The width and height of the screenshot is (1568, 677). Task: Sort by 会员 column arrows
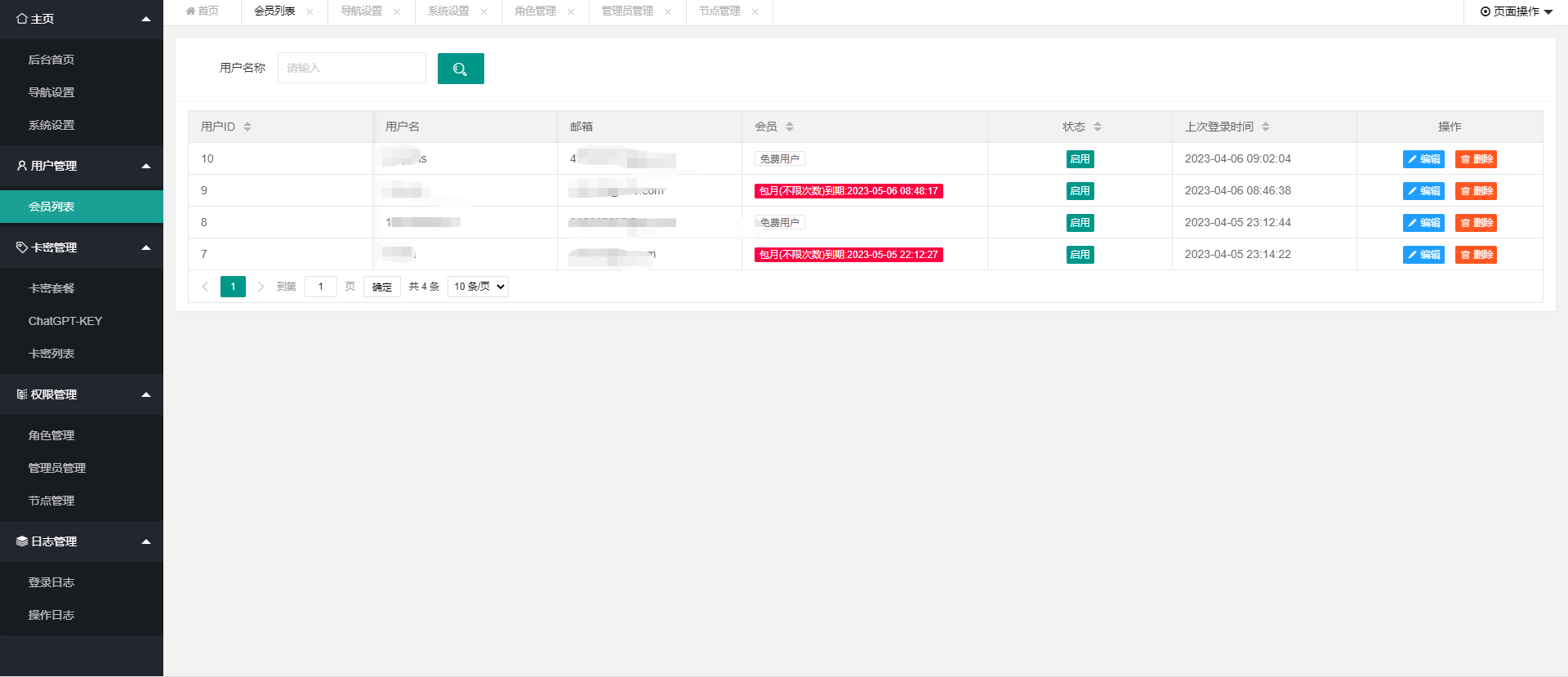(790, 127)
